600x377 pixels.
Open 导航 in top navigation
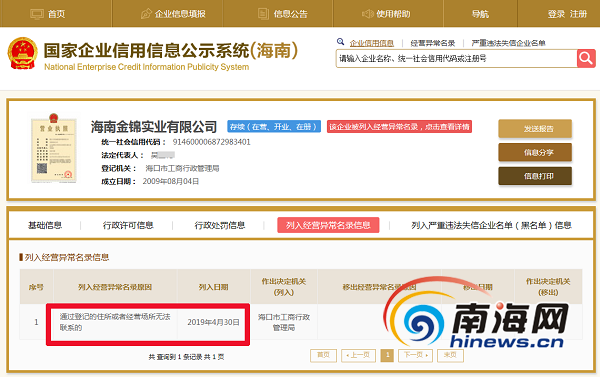[x=480, y=14]
